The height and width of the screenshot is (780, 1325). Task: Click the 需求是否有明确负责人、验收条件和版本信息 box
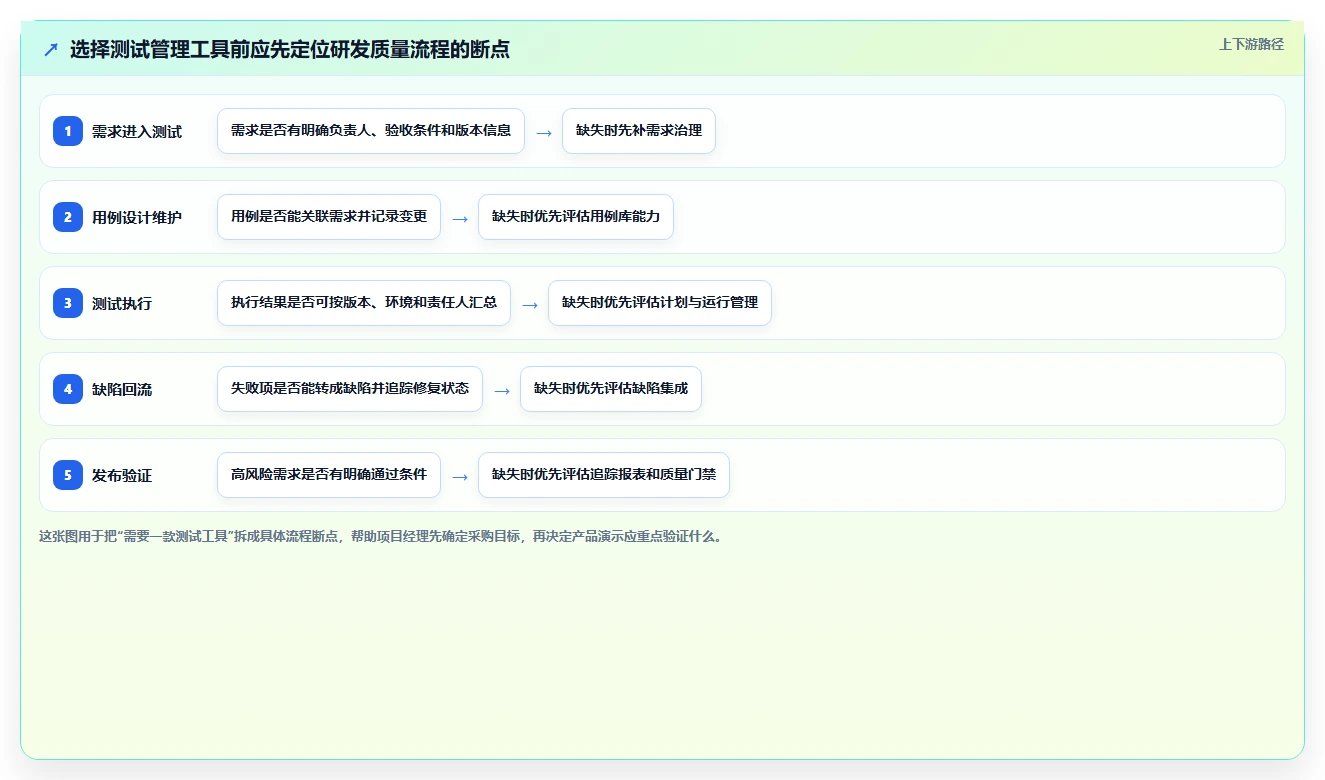click(x=371, y=131)
